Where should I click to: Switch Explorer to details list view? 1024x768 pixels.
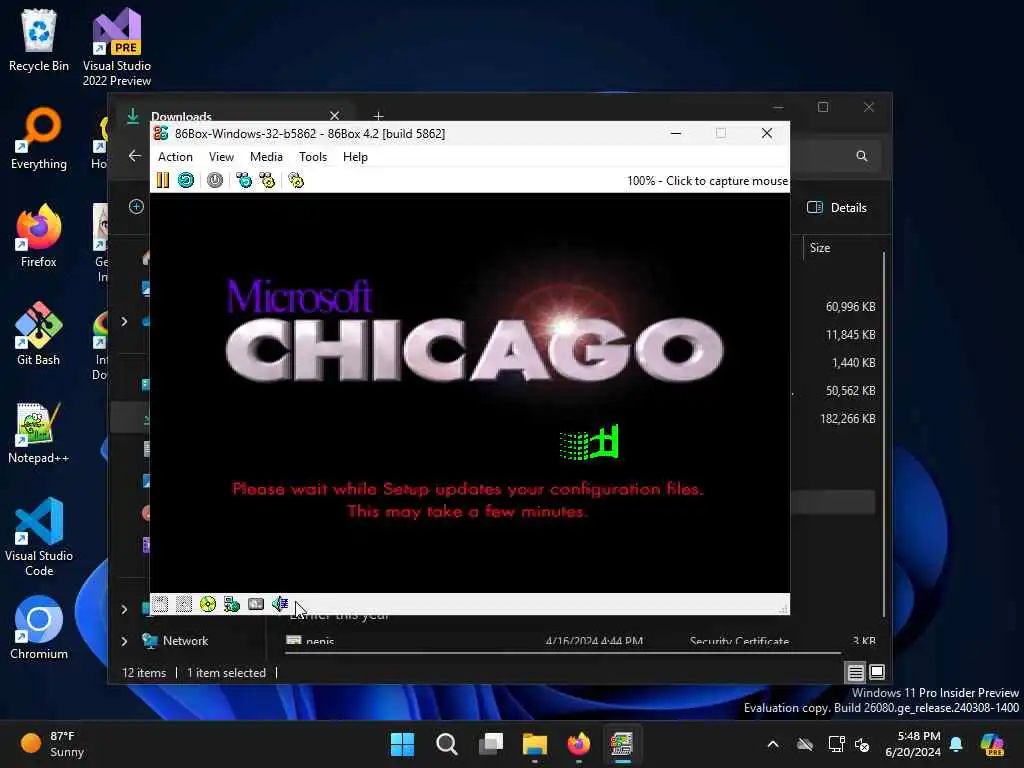coord(856,671)
